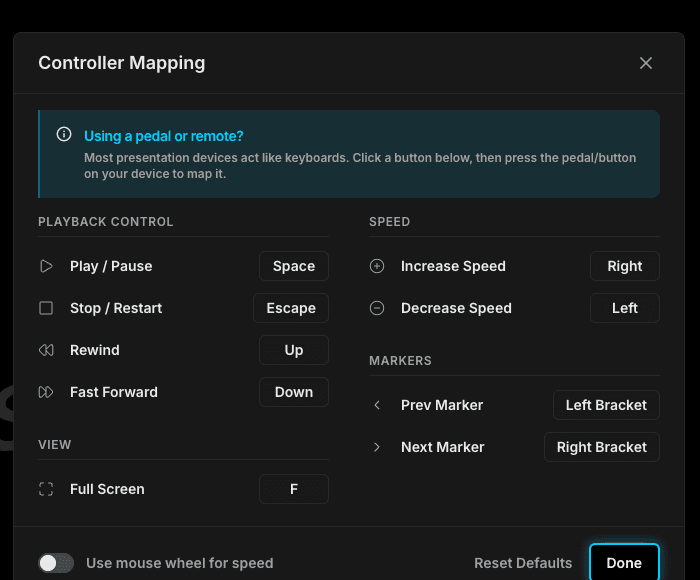This screenshot has width=700, height=580.
Task: Click the 'PLAYBACK CONTROL' section header
Action: [105, 222]
